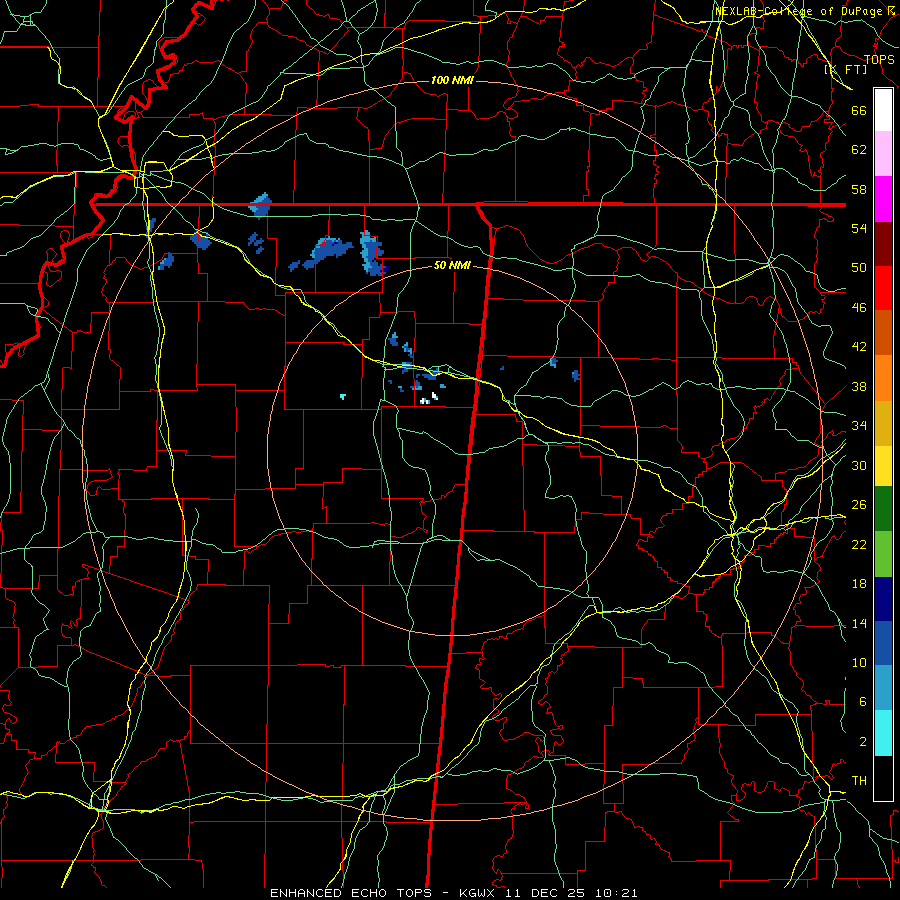Click the 54 scale label
Screen dimensions: 900x900
click(x=859, y=228)
